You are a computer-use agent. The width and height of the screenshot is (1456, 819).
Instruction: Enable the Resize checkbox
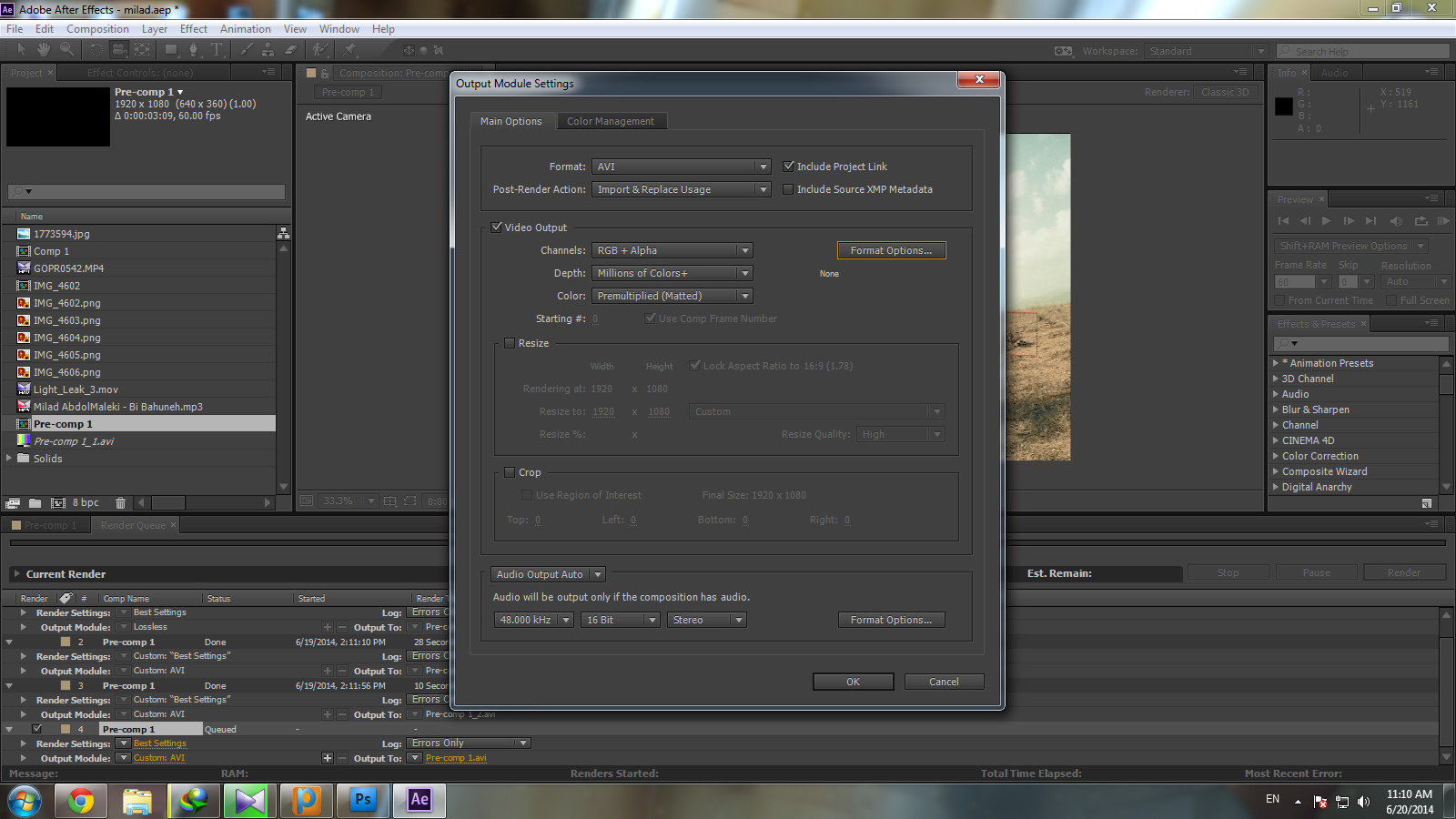(510, 343)
